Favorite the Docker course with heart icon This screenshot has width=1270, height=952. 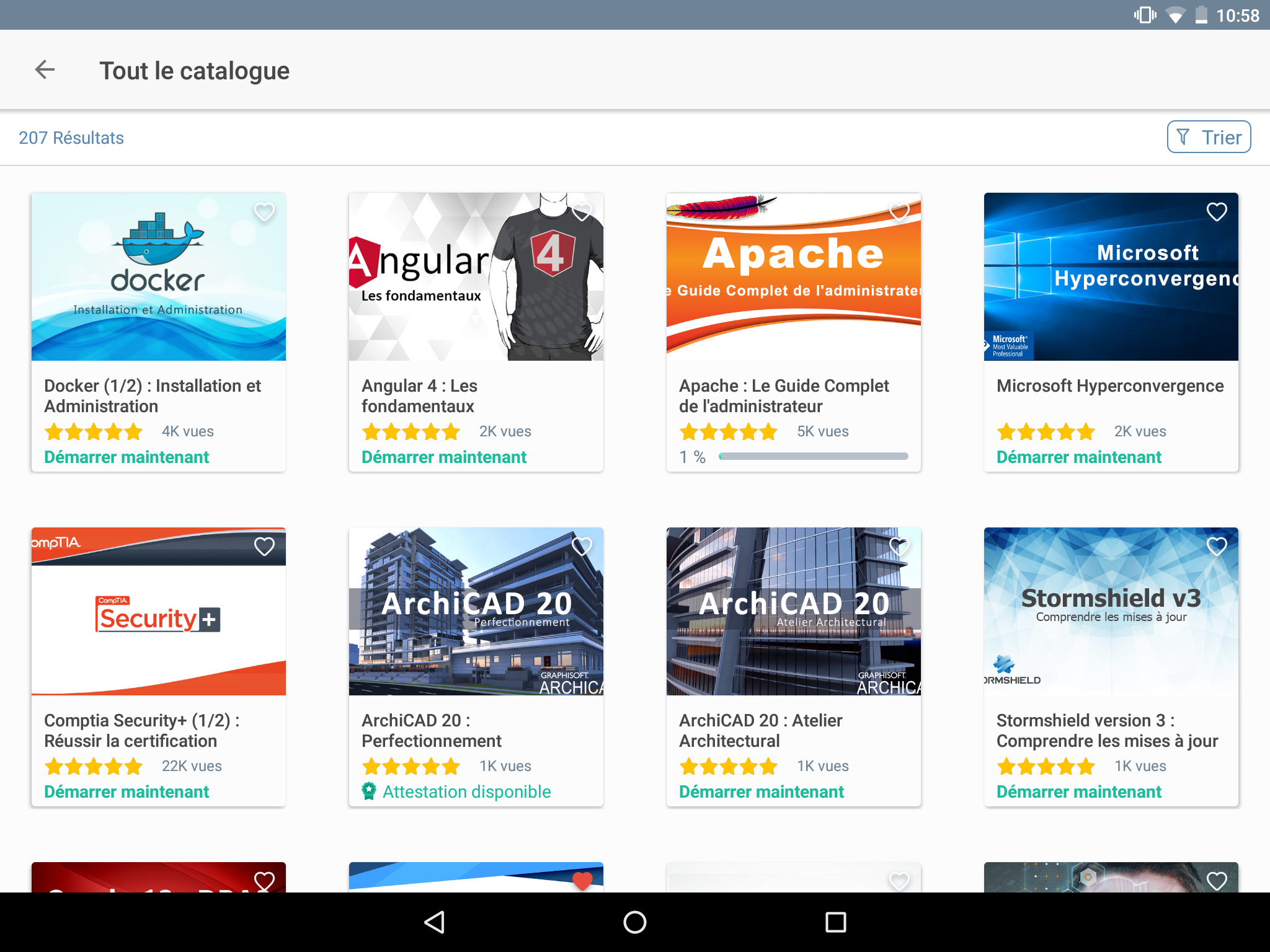pyautogui.click(x=265, y=212)
